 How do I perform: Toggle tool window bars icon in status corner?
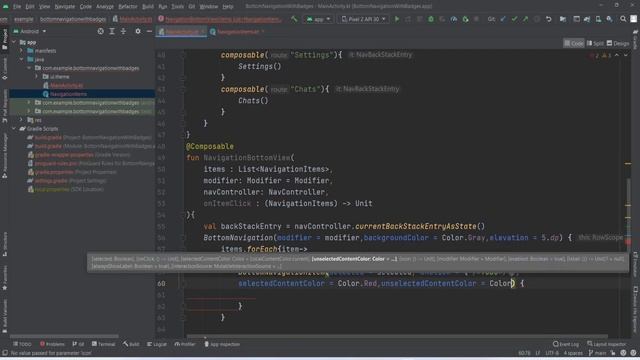coord(4,353)
